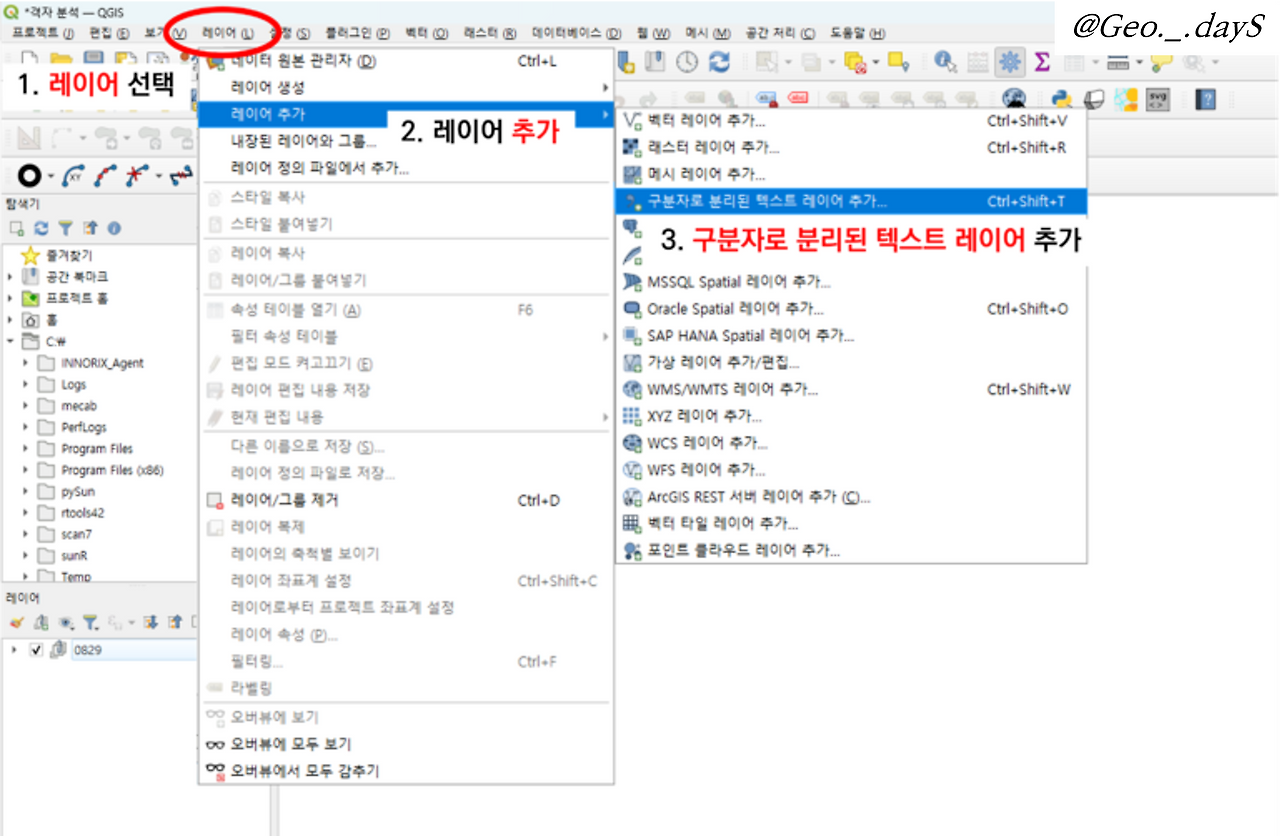Uncheck visibility of layer 0829
The image size is (1280, 836).
36,650
